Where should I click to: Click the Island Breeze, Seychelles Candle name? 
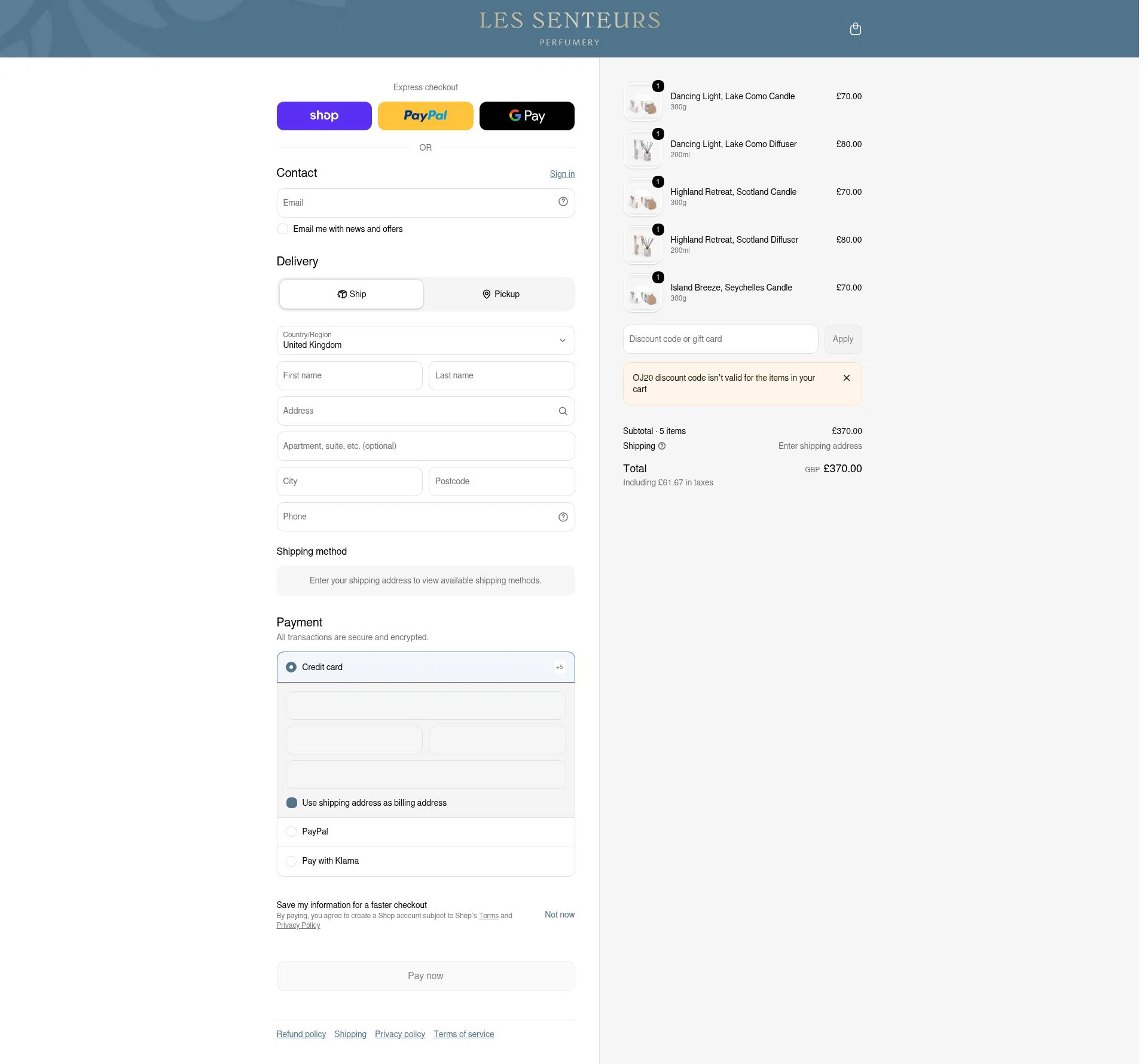tap(731, 288)
